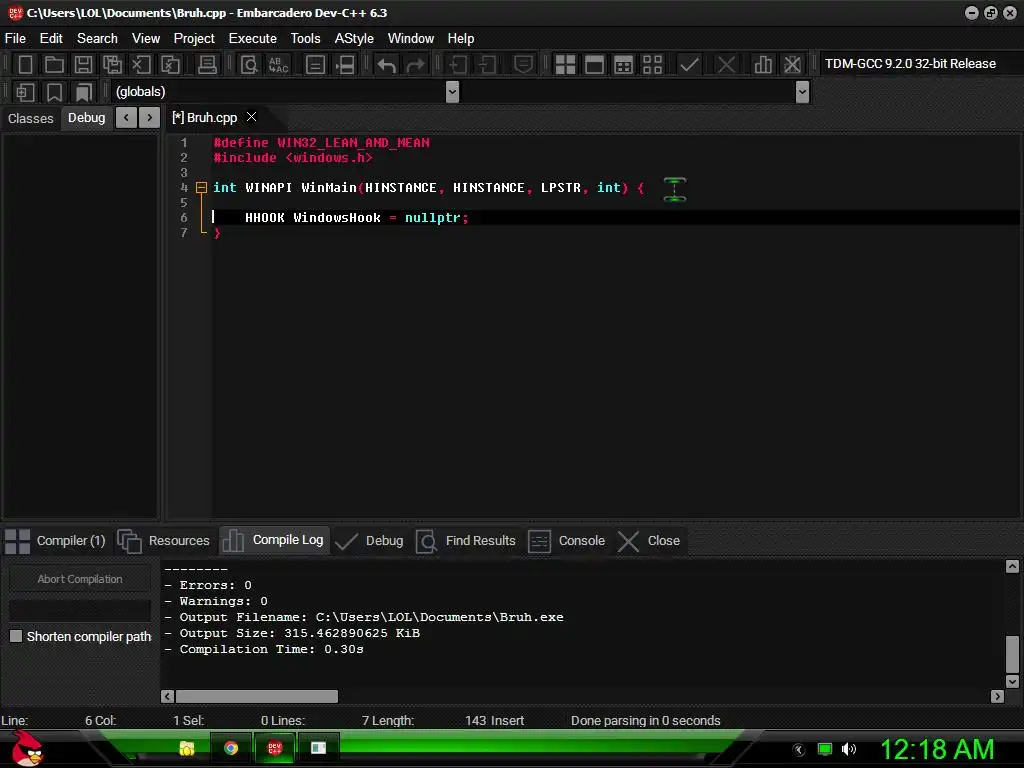Switch to the Resources bottom tab

(x=164, y=541)
